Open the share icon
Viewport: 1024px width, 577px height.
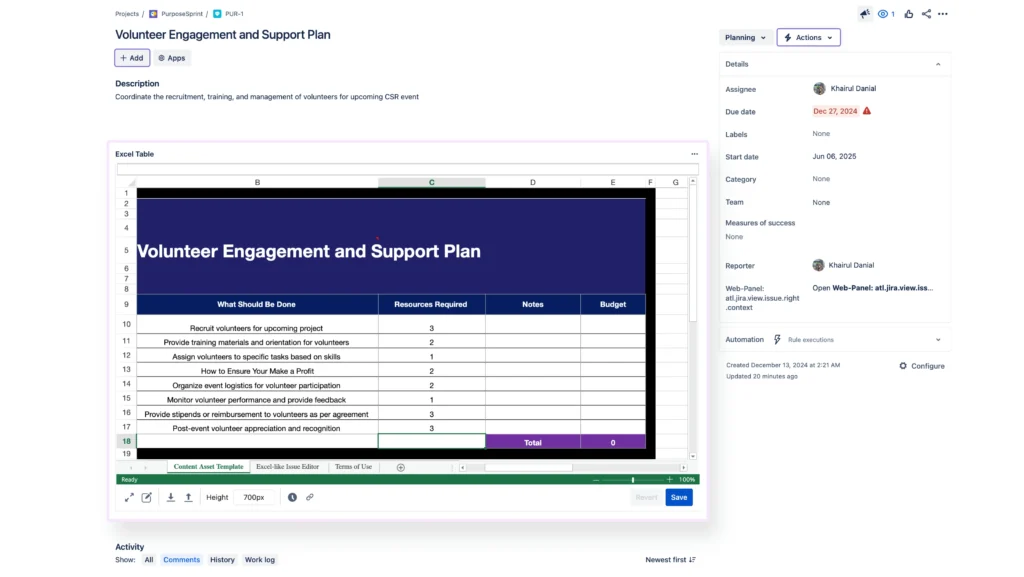[x=926, y=14]
